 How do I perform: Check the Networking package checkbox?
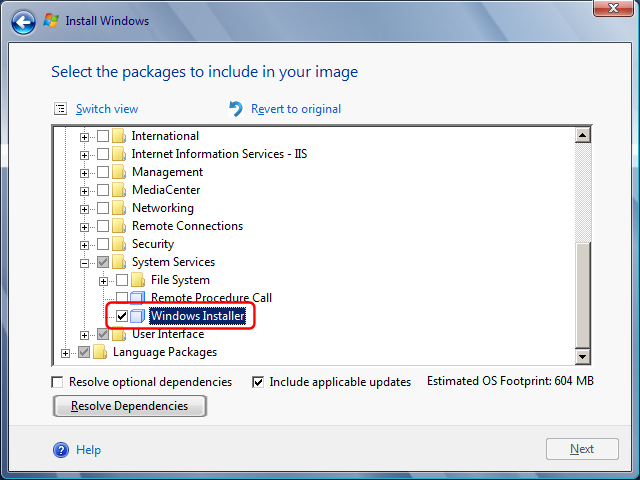click(x=103, y=208)
